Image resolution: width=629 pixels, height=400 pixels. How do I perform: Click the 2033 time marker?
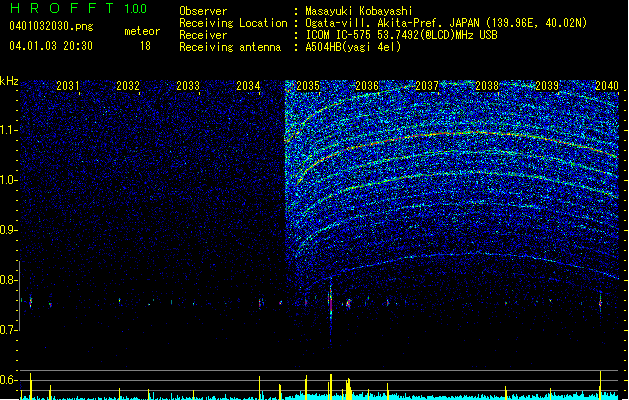188,86
